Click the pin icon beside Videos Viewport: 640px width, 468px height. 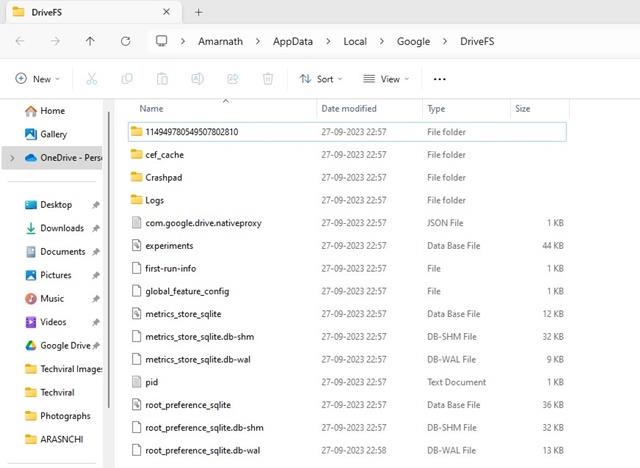96,322
